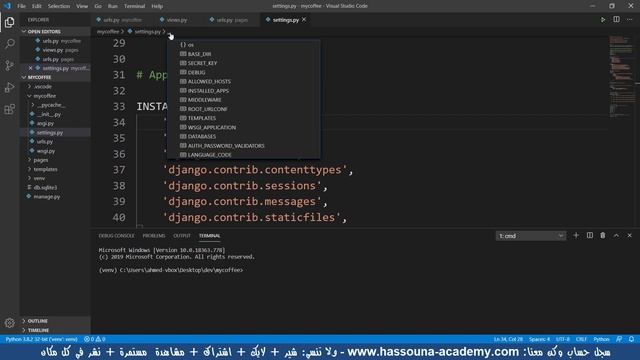Open the Edit menu
The image size is (640, 360).
point(37,6)
